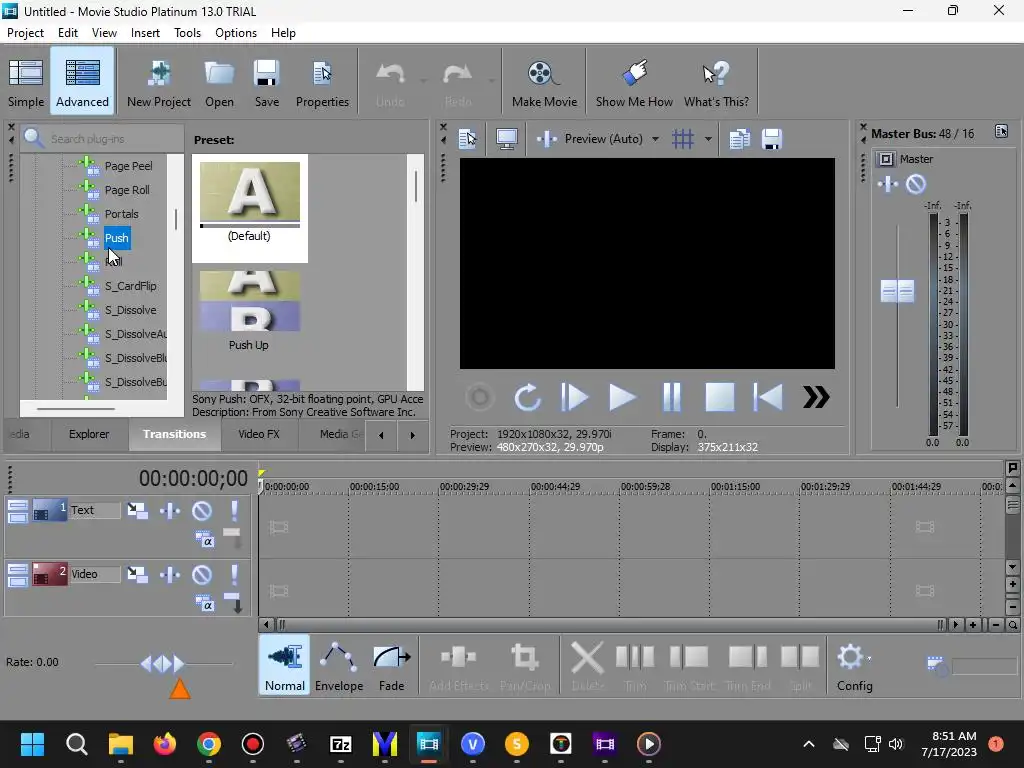Pause playback
Screen dimensions: 1024x768
[x=671, y=396]
